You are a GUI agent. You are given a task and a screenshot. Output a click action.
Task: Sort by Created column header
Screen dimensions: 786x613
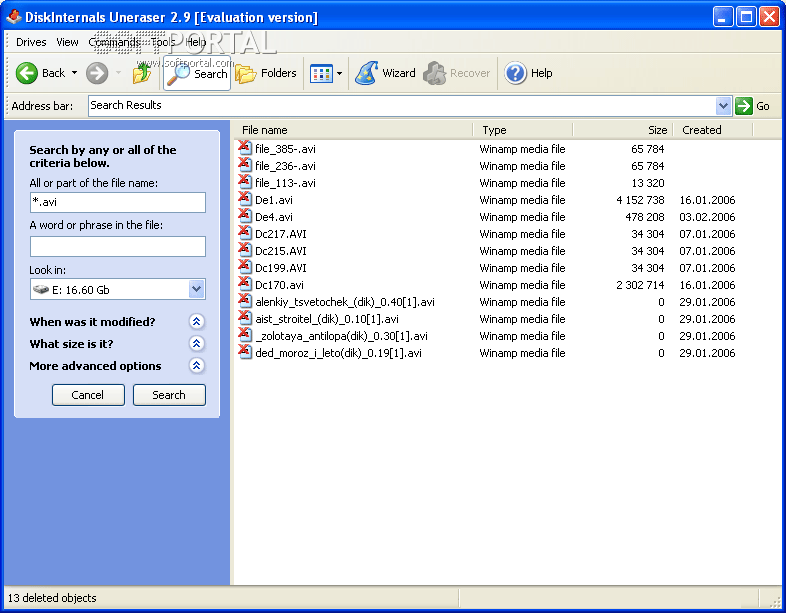713,130
